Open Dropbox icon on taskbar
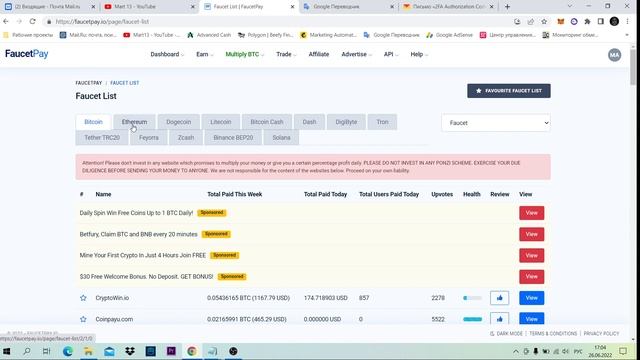This screenshot has height=360, width=640. (130, 351)
